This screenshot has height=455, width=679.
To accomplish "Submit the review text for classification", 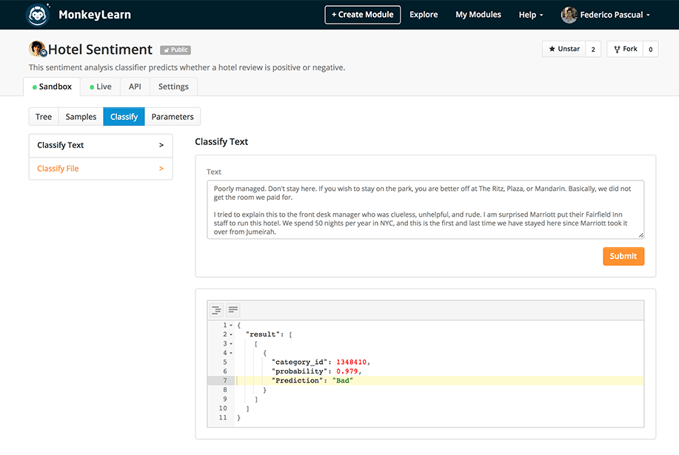I will [x=623, y=256].
